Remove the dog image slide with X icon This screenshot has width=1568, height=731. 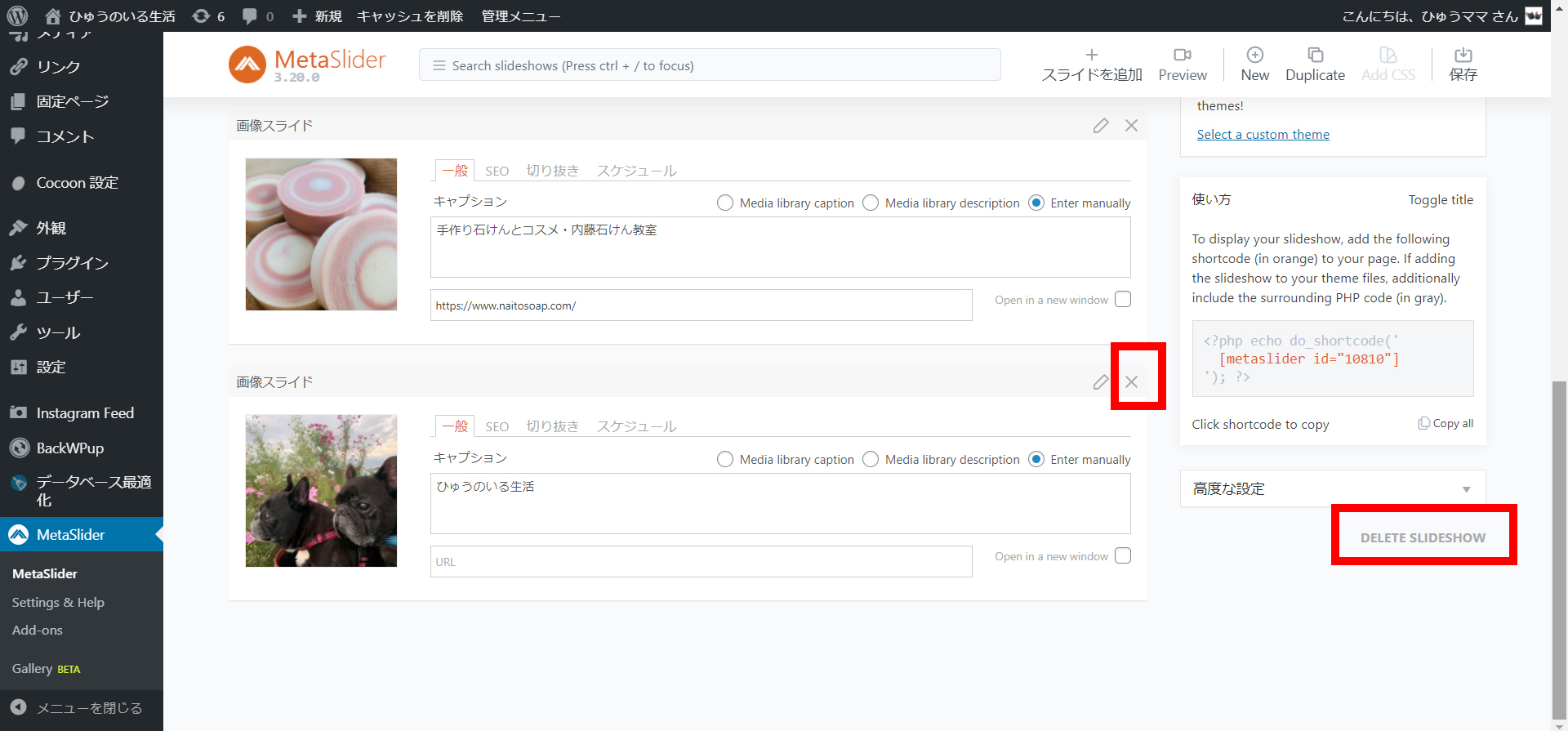click(x=1131, y=381)
